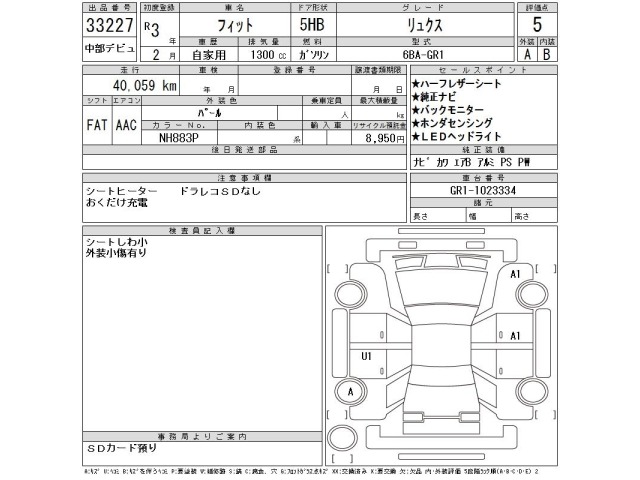640x480 pixels.
Task: Click the 5HB door type value
Action: pos(313,25)
